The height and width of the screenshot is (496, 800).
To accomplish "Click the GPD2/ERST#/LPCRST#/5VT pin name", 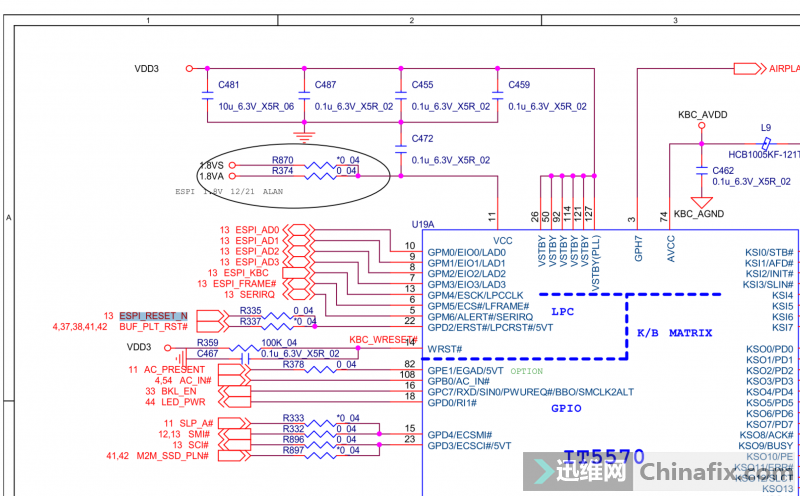I will click(x=490, y=328).
